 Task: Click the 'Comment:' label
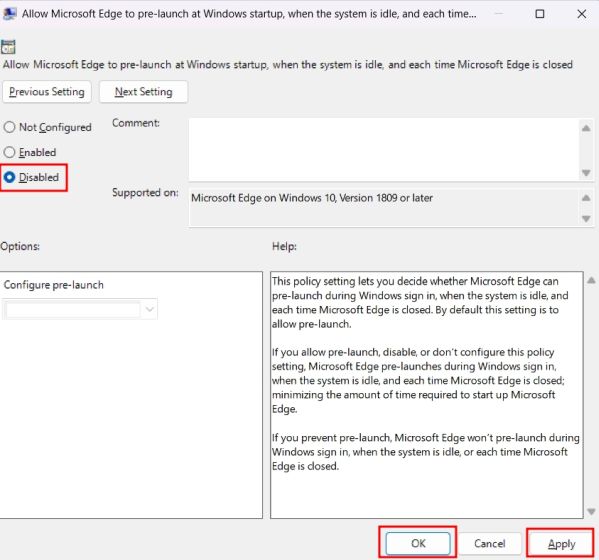coord(136,123)
